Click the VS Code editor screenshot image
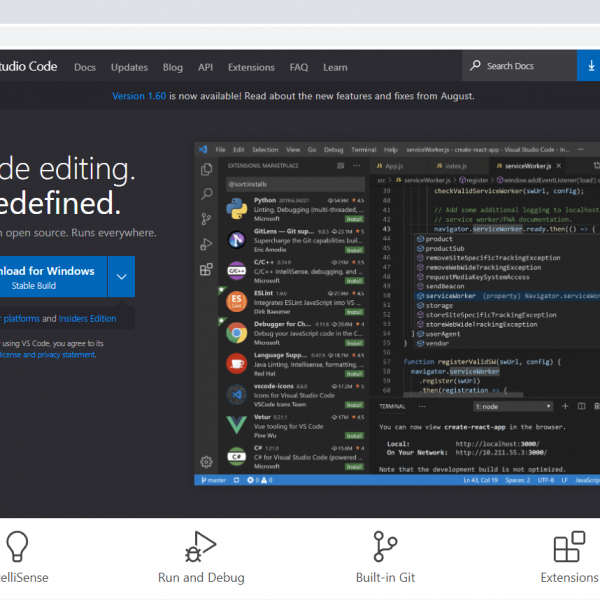 [x=395, y=312]
